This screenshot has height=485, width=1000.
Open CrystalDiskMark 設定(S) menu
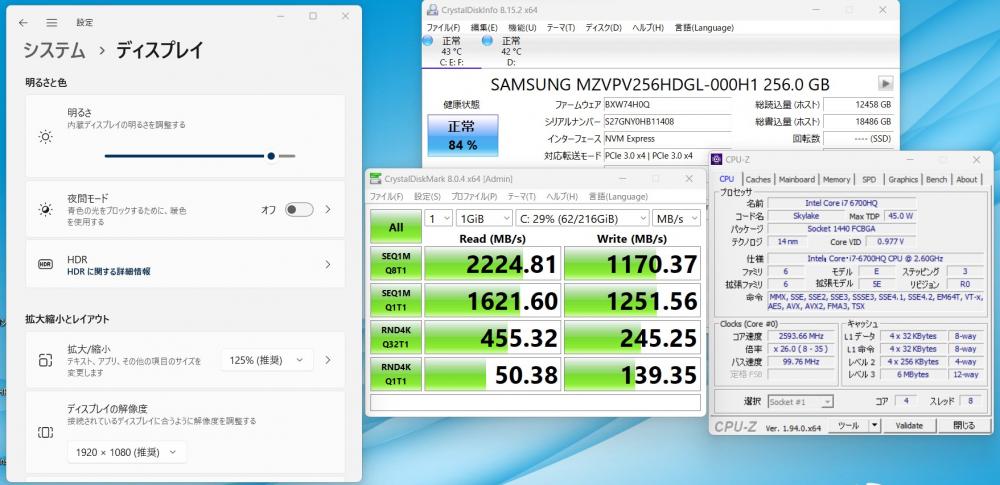click(427, 197)
